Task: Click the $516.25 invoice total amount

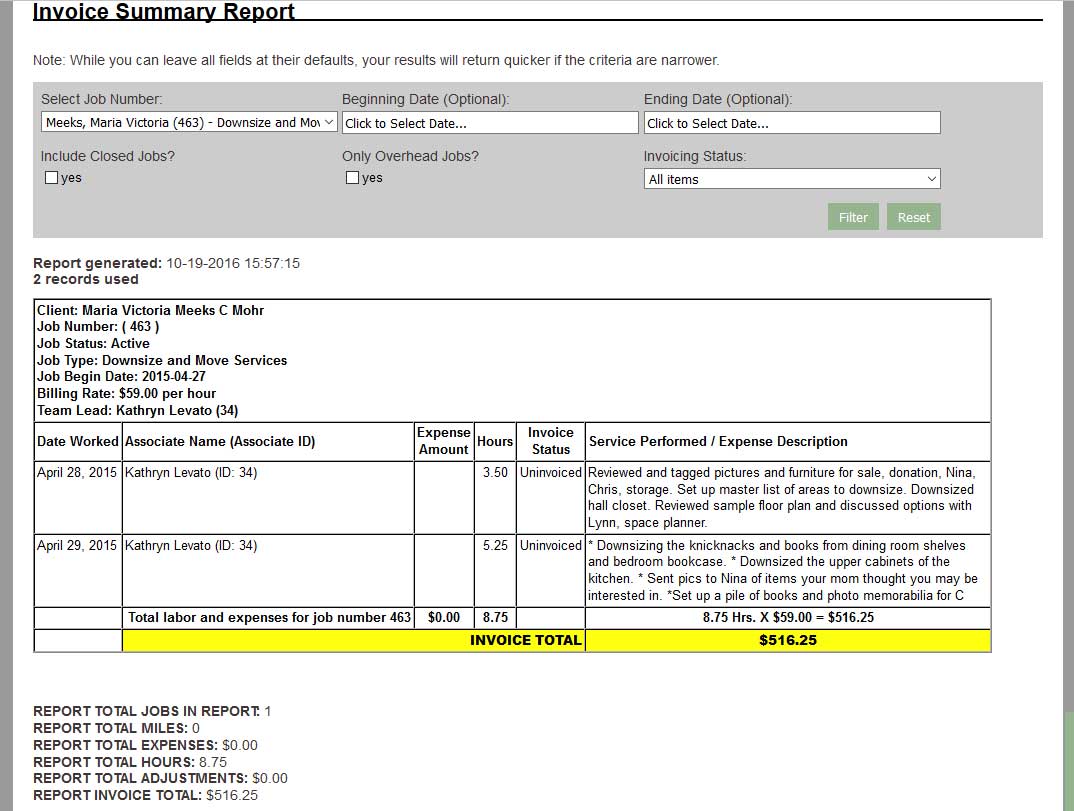Action: (x=787, y=640)
